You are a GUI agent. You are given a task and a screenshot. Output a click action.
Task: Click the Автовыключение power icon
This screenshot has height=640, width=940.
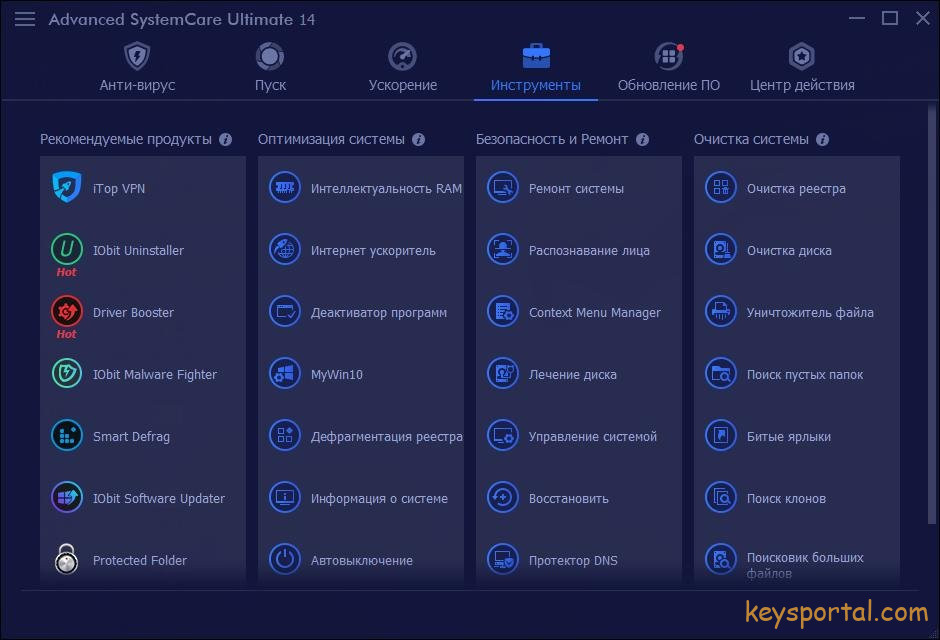[x=285, y=560]
